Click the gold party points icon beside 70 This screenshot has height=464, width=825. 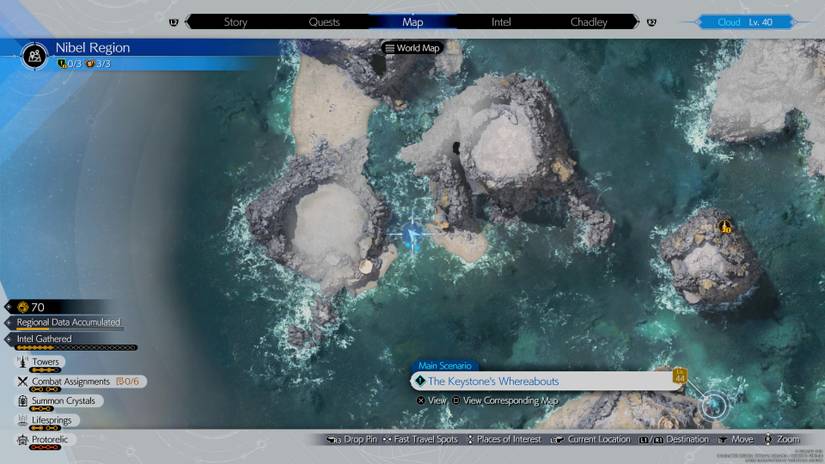[x=22, y=307]
